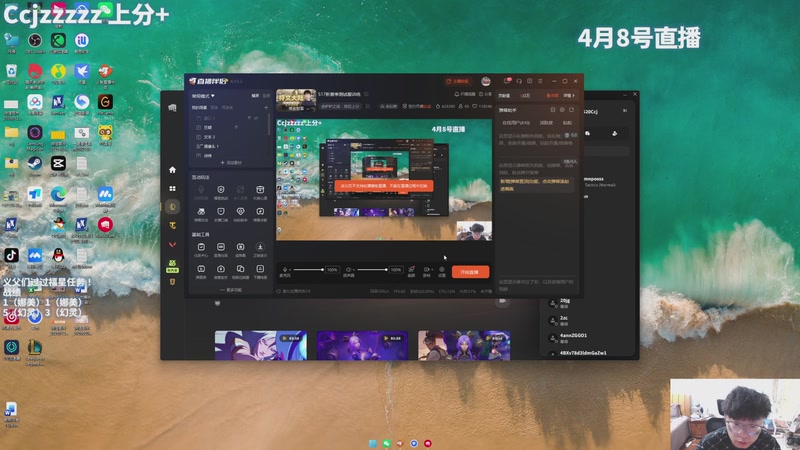Mute the microphone via its icon
Screen dimensions: 800x450
click(x=285, y=269)
